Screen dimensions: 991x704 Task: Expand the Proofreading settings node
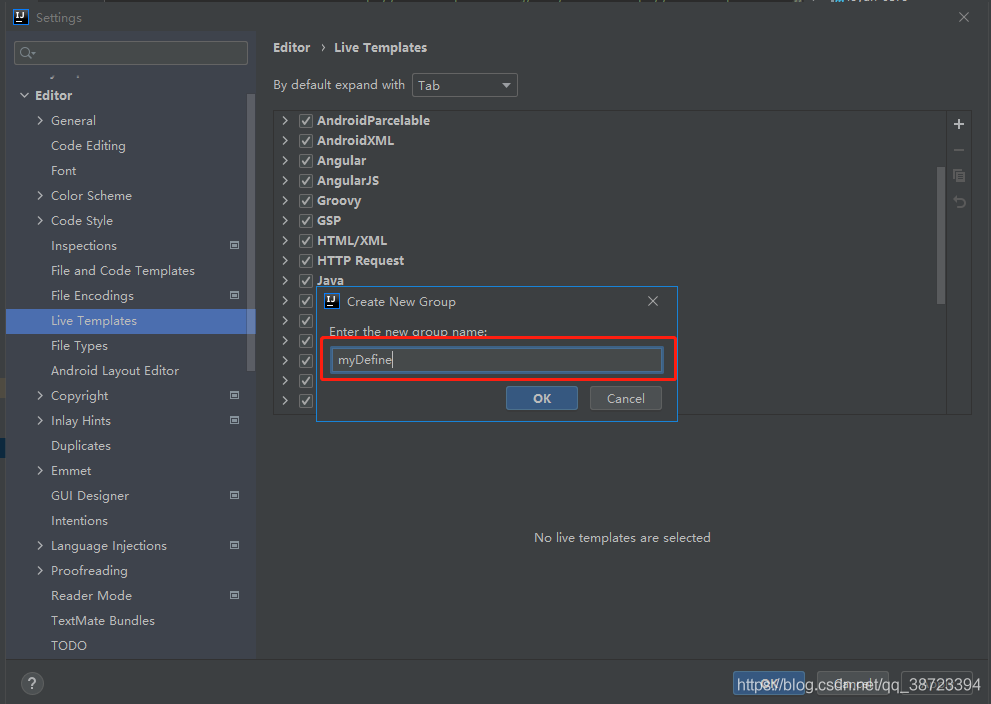tap(40, 571)
